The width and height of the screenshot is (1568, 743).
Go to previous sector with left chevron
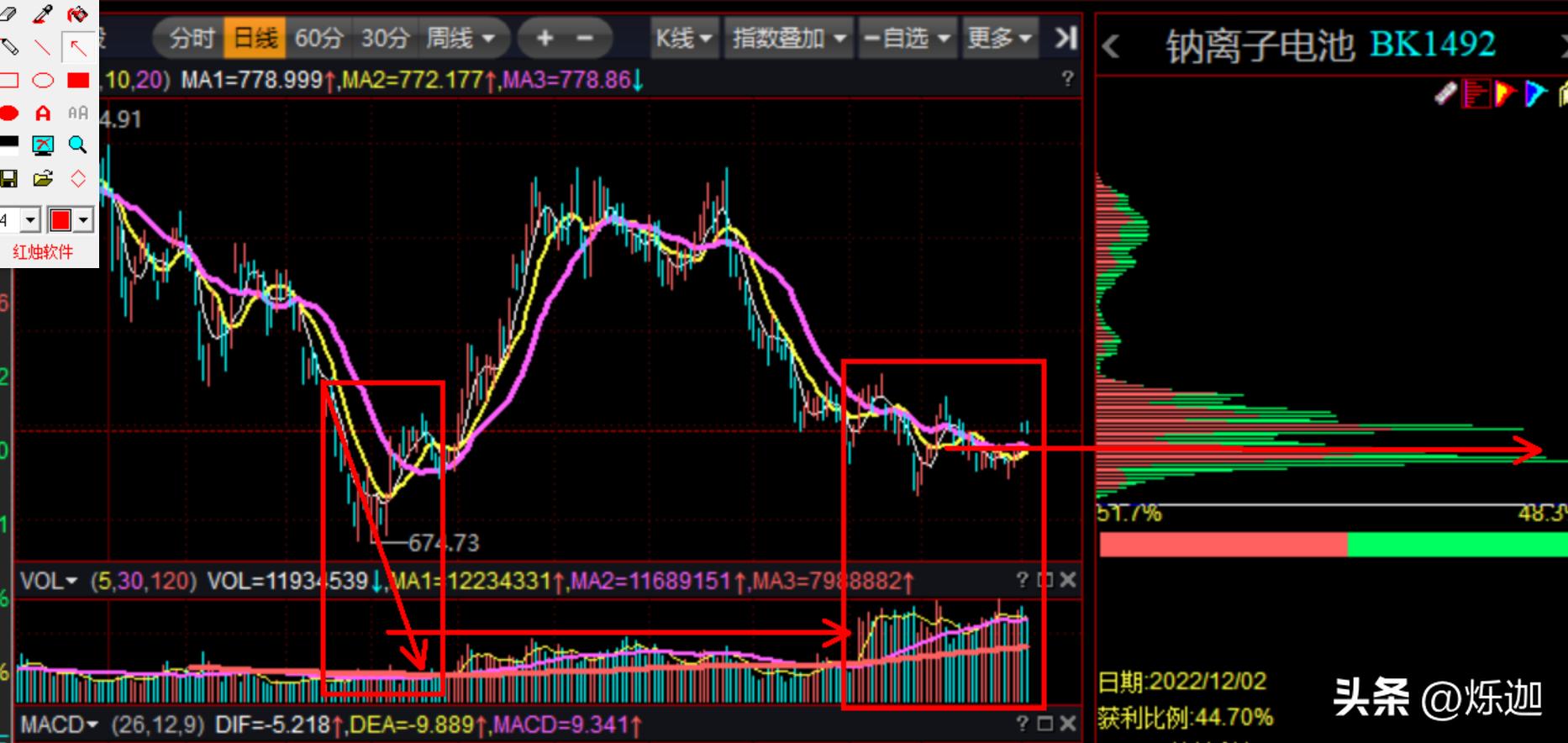click(x=1111, y=46)
